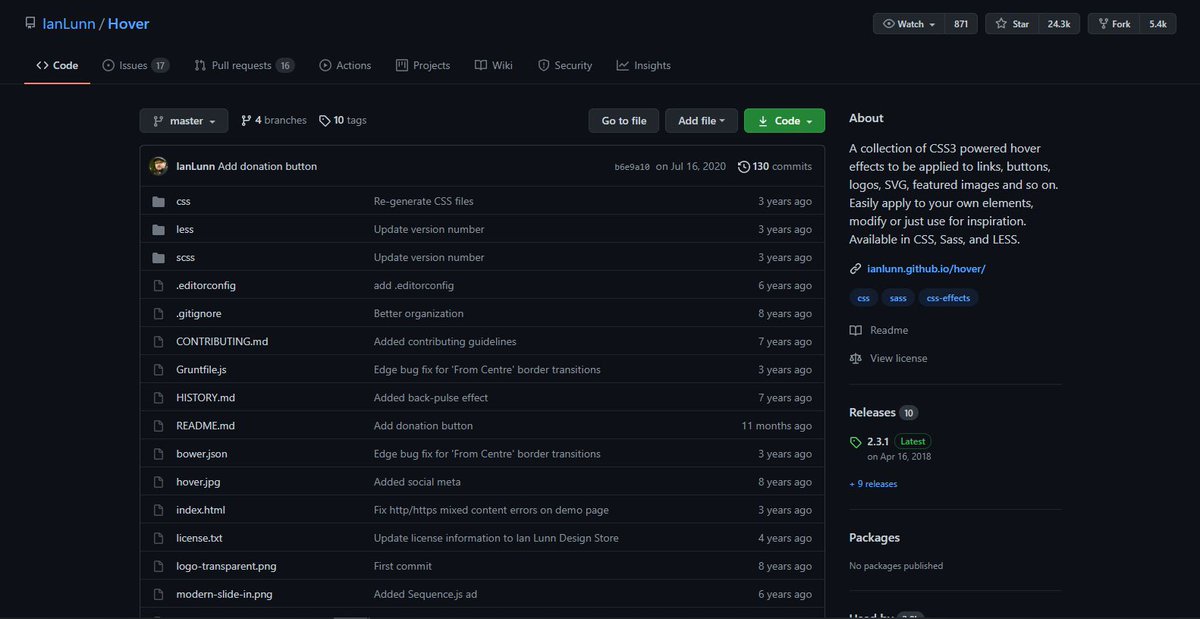This screenshot has width=1200, height=619.
Task: Open commit message 'Added social meta'
Action: click(x=417, y=481)
